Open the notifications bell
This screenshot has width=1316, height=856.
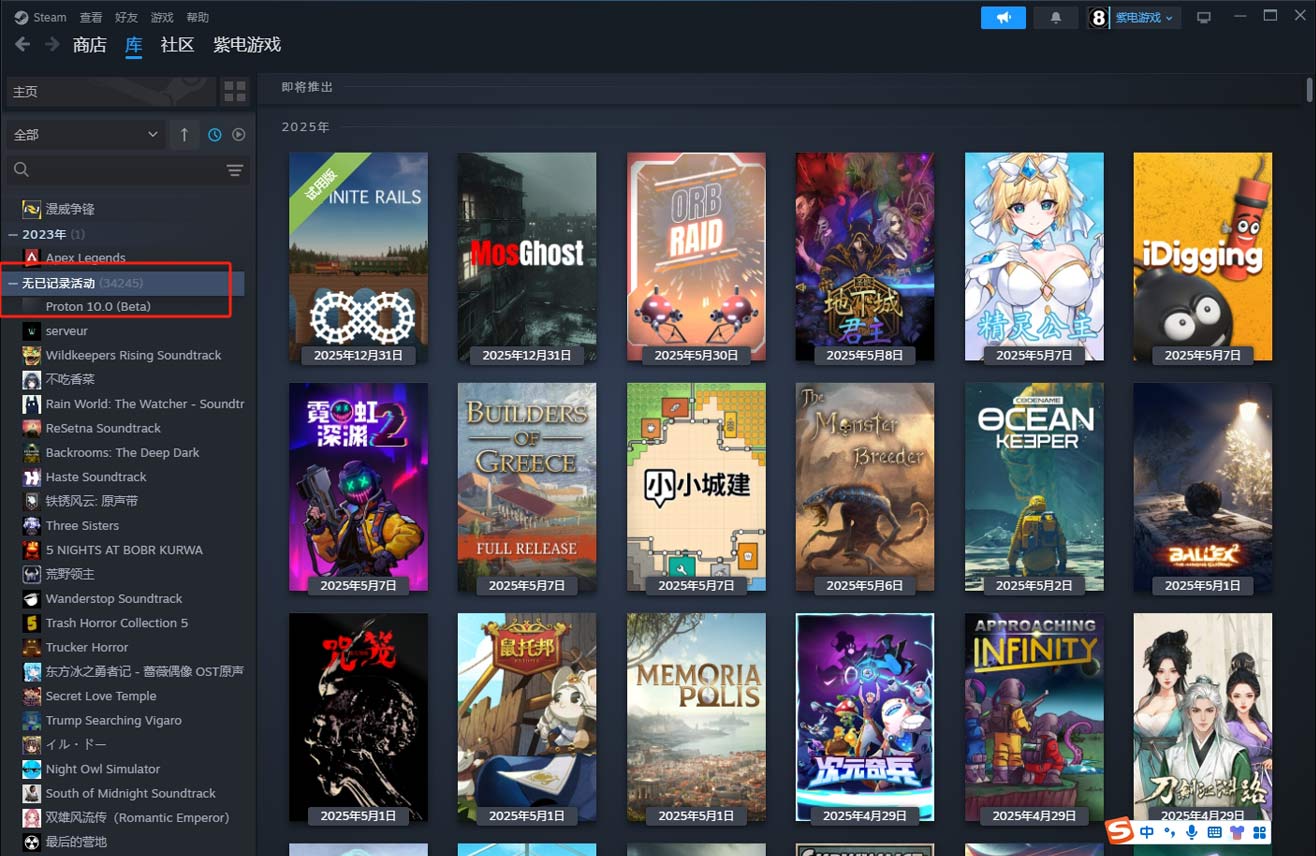coord(1055,17)
